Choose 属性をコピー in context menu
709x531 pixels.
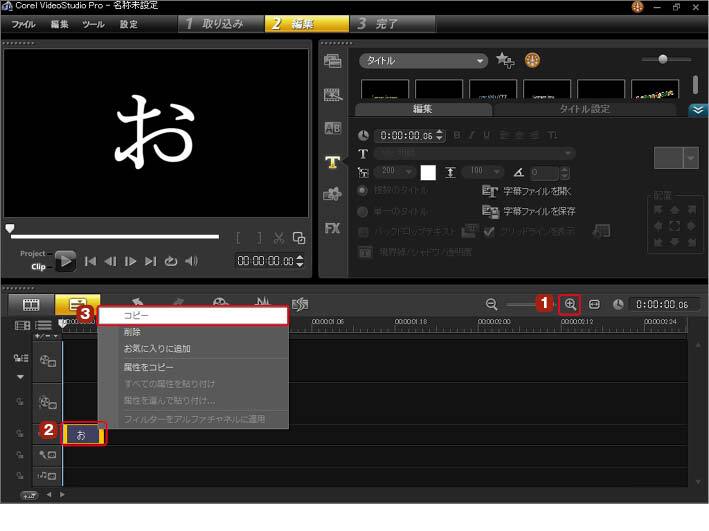[193, 367]
